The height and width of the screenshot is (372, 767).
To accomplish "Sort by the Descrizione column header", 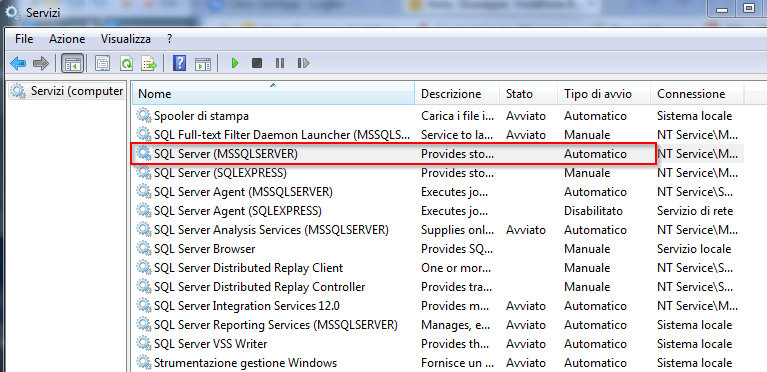I will [457, 93].
